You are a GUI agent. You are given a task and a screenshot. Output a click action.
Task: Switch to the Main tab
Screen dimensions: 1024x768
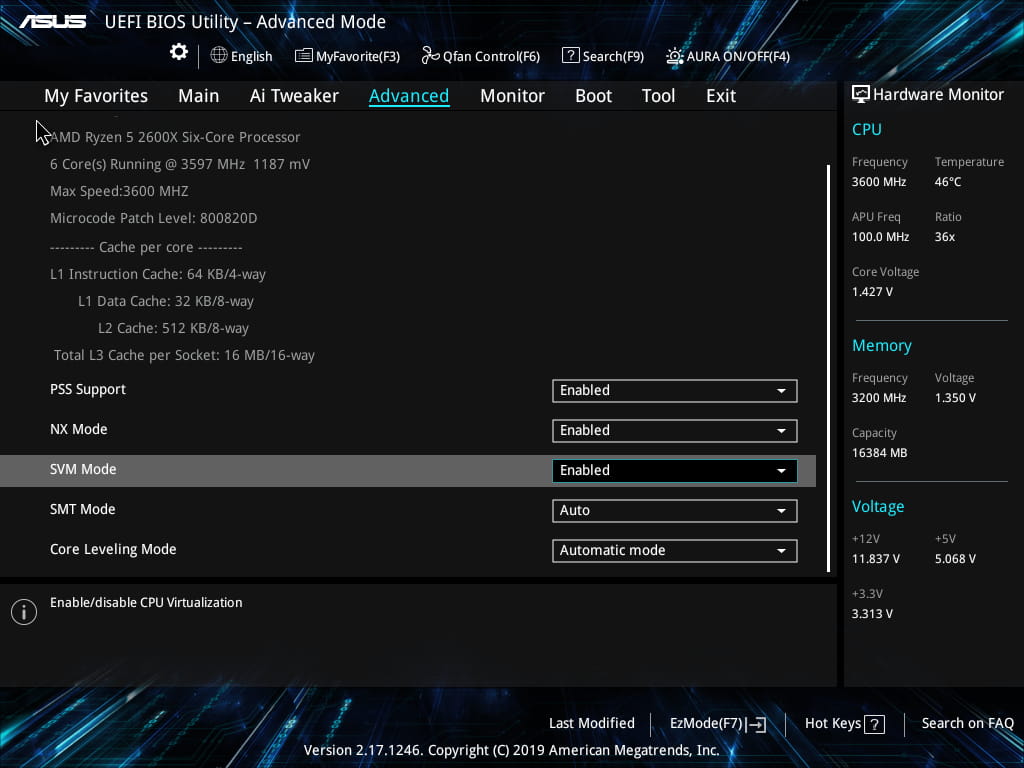point(199,96)
